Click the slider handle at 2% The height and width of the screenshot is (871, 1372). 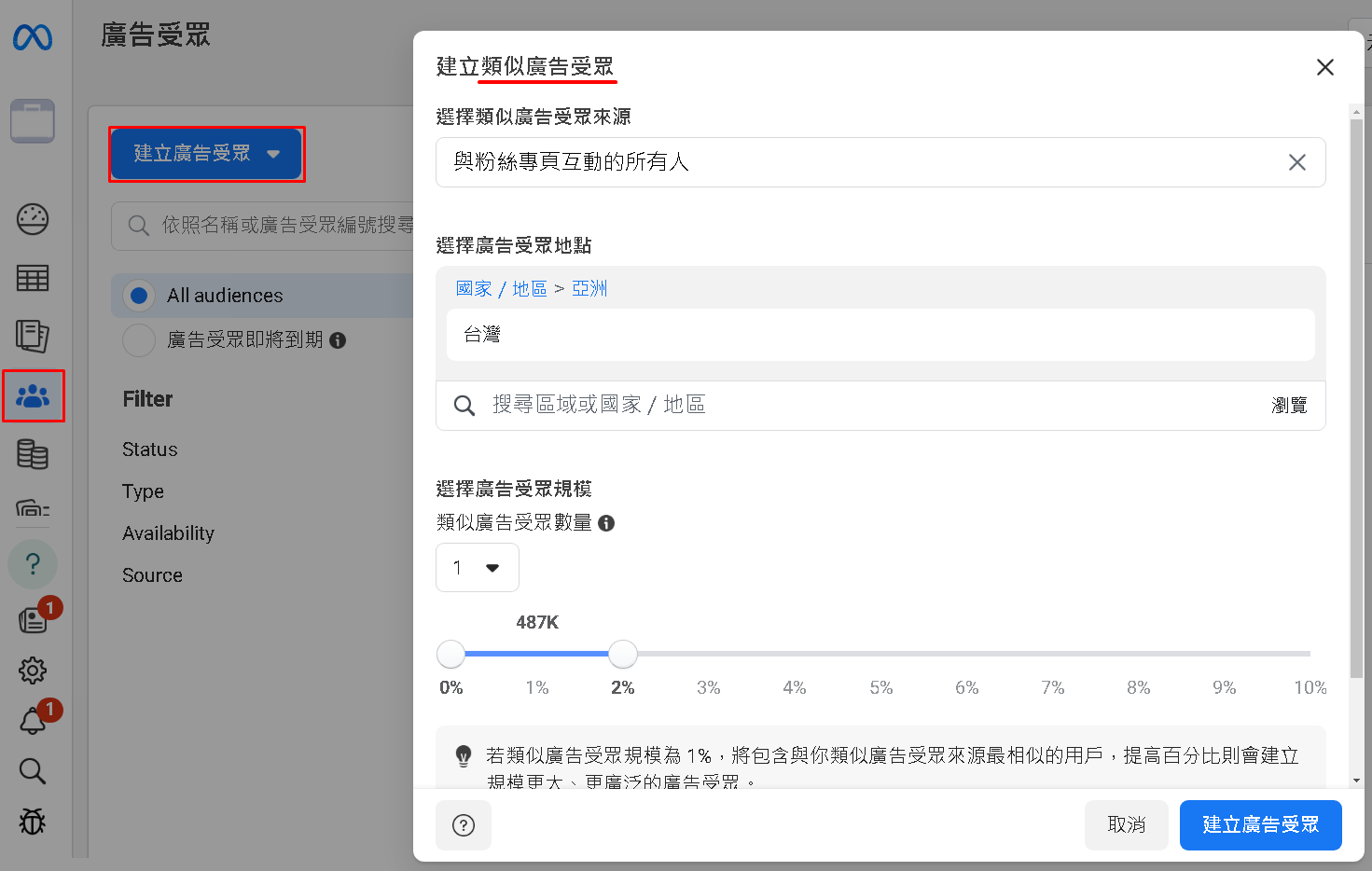[x=623, y=655]
